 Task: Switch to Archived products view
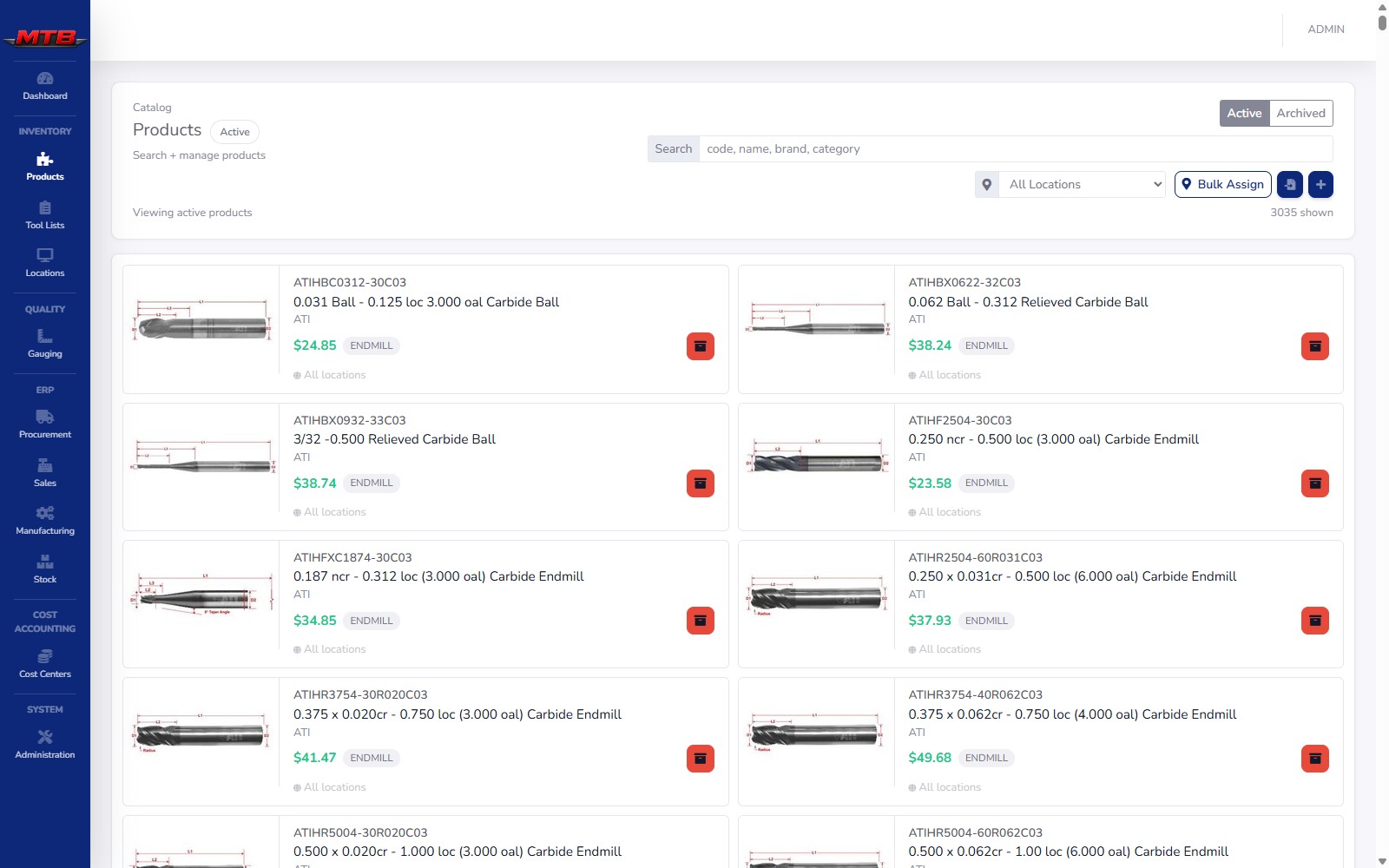[x=1300, y=113]
